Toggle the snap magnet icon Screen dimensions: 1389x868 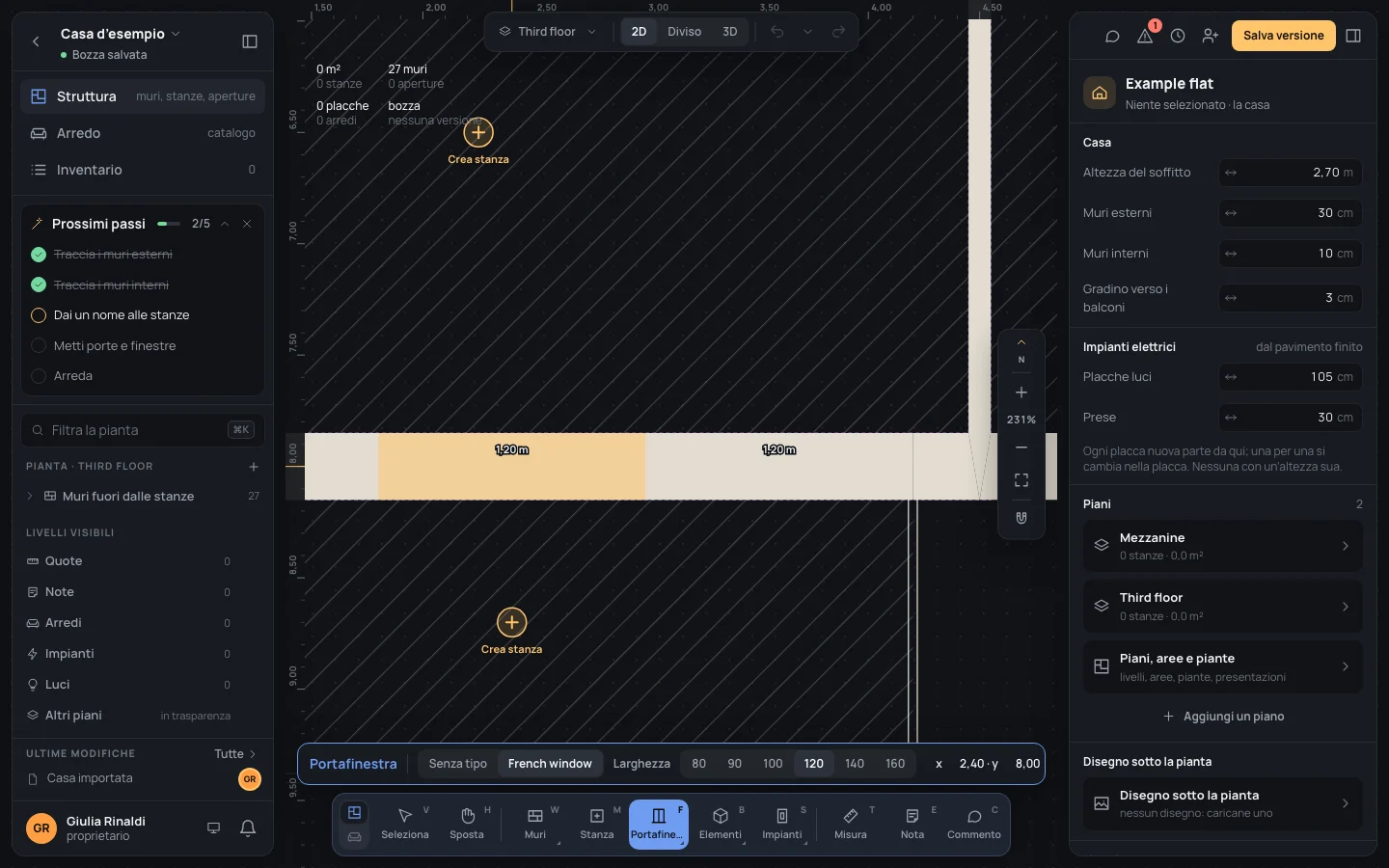pos(1021,518)
